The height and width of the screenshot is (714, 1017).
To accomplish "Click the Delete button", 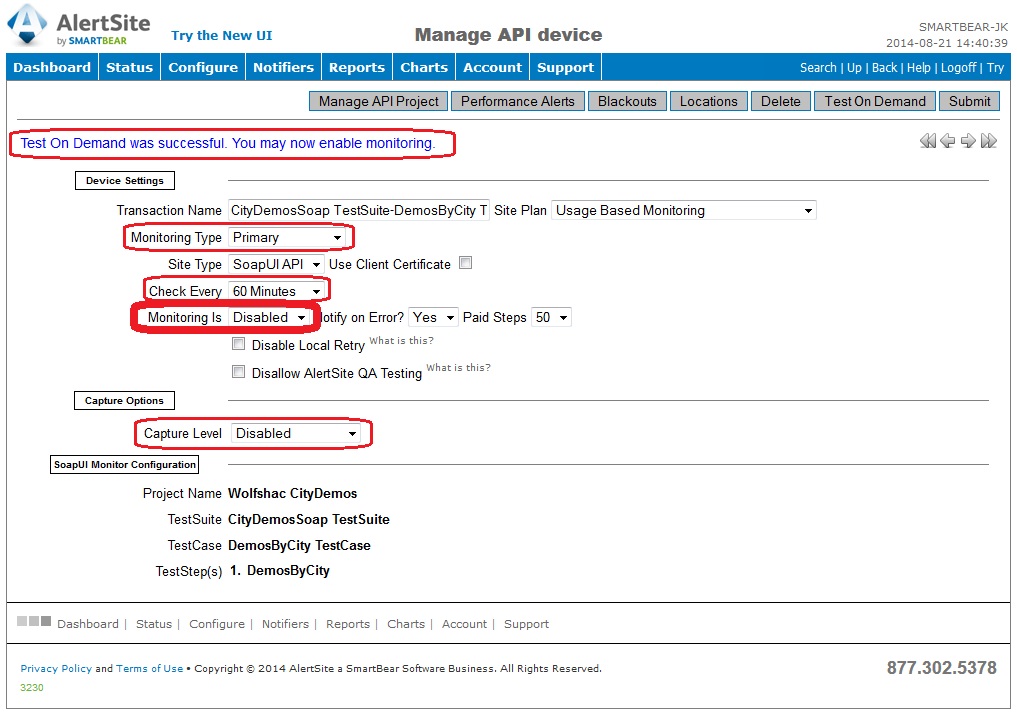I will coord(780,101).
